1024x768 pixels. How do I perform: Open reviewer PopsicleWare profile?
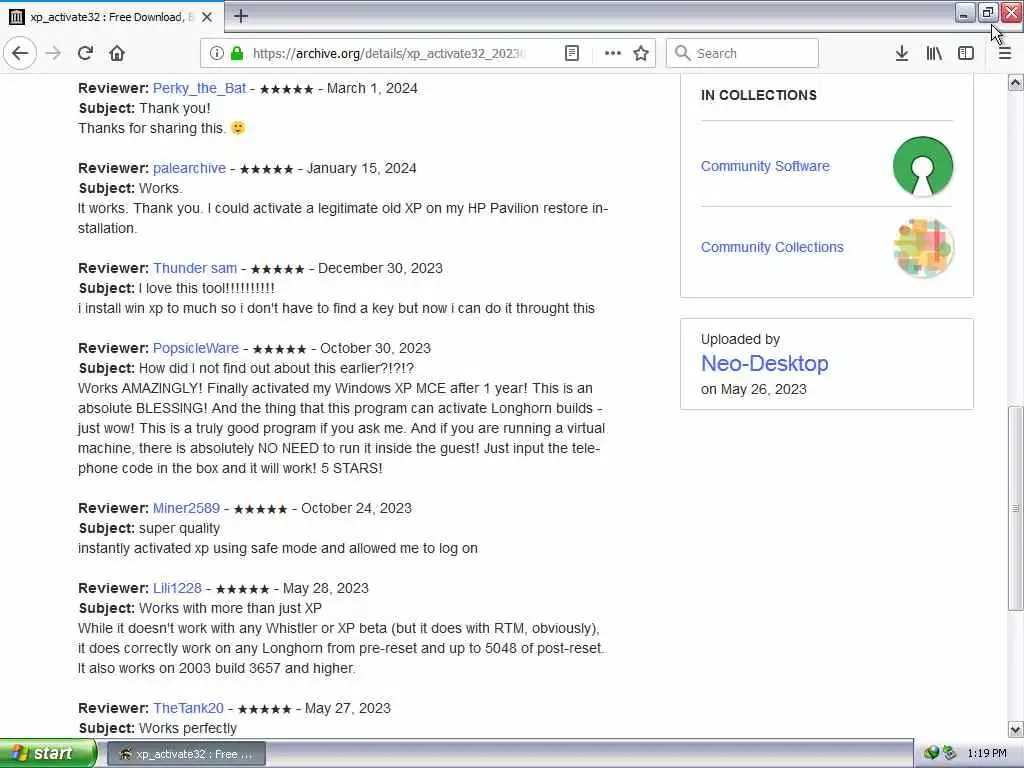(x=196, y=348)
